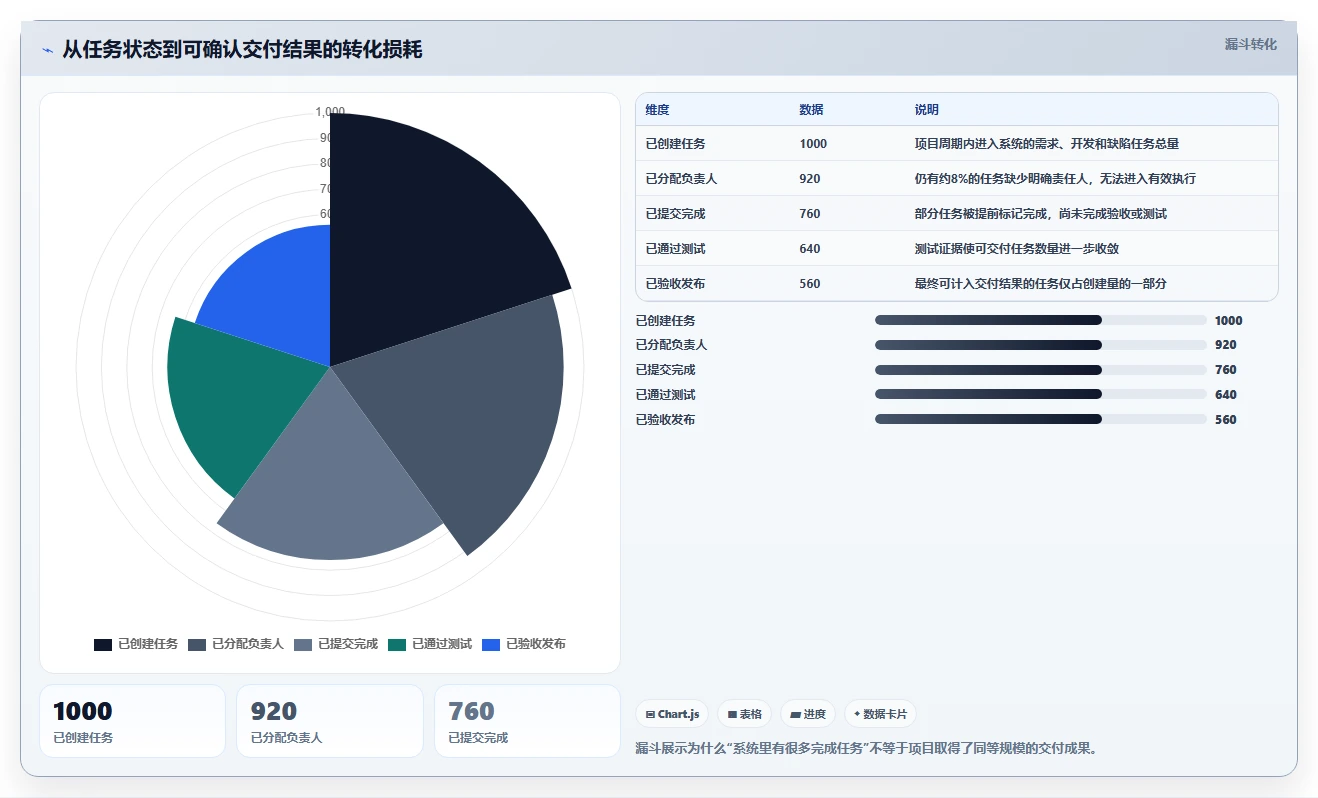Click table cell value 560

tap(810, 284)
